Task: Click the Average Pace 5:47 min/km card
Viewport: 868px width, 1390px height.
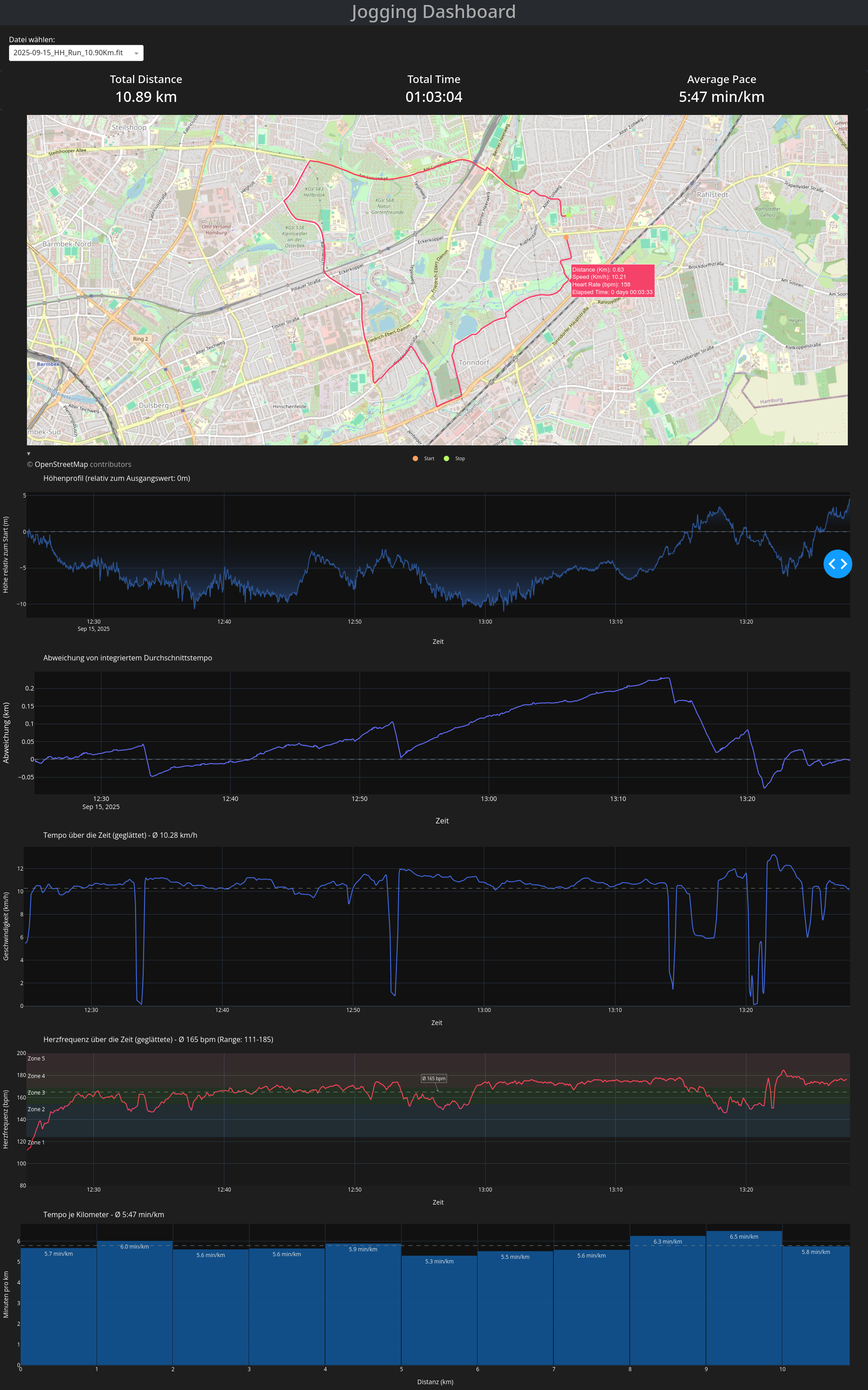Action: tap(721, 89)
